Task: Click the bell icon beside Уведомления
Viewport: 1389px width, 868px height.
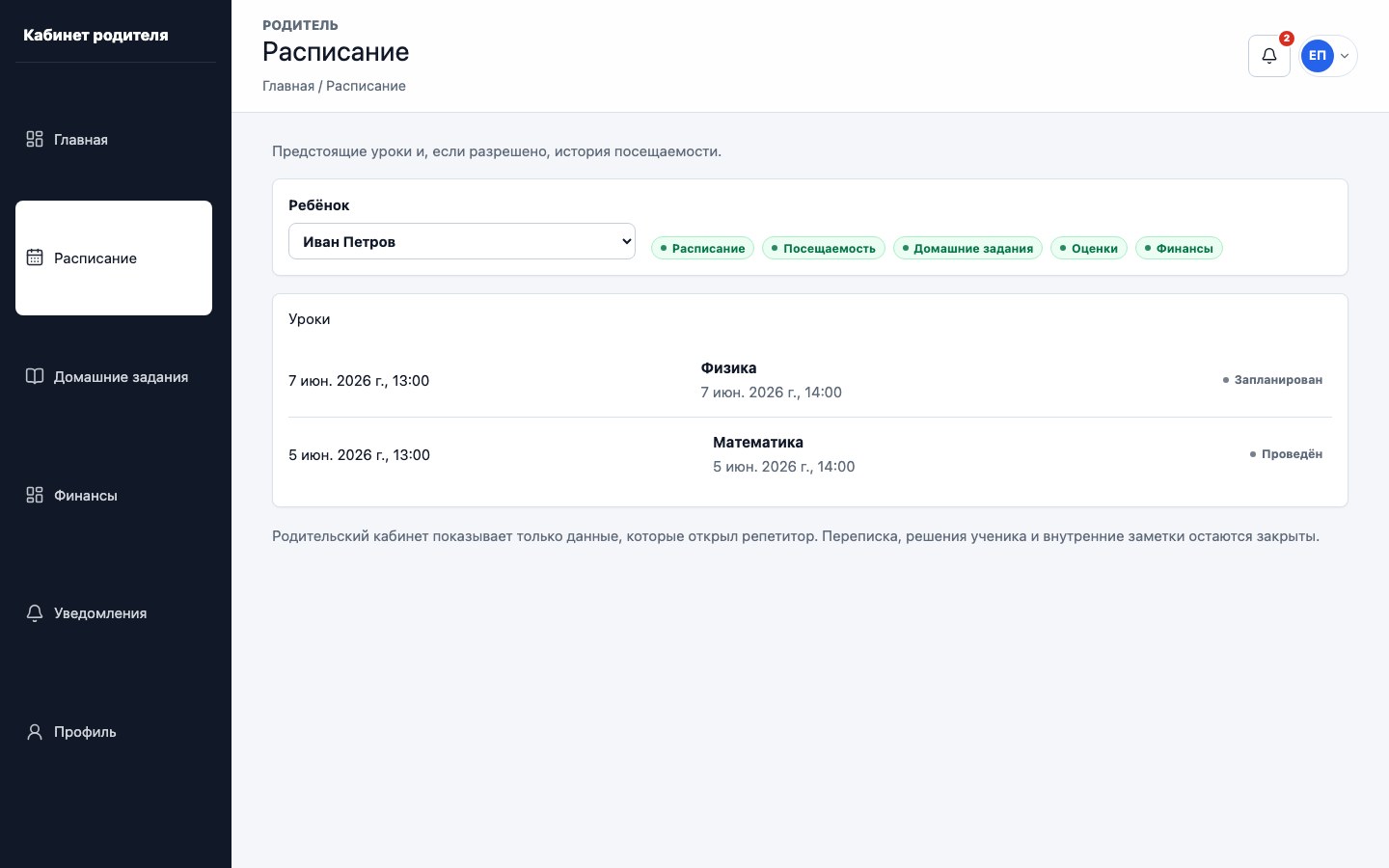Action: click(35, 613)
